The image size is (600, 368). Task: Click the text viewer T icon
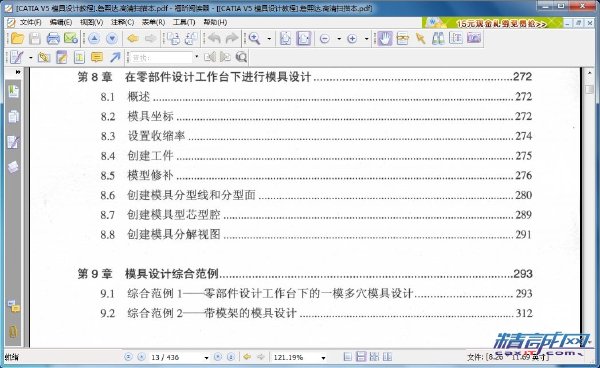point(456,38)
